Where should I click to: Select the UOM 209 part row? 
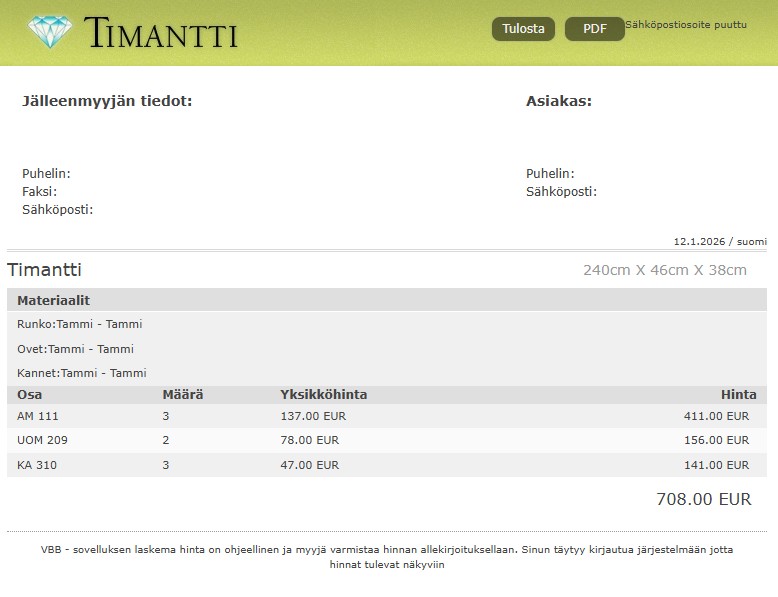(x=43, y=440)
